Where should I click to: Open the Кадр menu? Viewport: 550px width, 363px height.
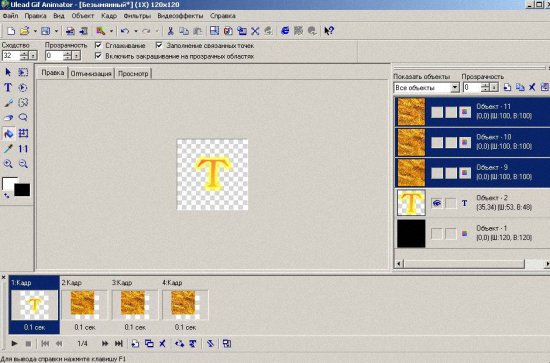(x=109, y=16)
